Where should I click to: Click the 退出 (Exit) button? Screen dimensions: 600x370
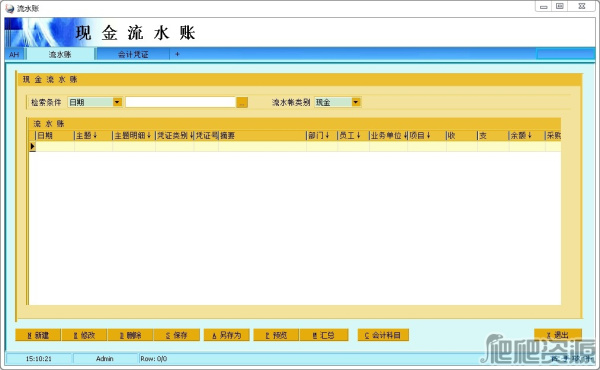pyautogui.click(x=558, y=335)
